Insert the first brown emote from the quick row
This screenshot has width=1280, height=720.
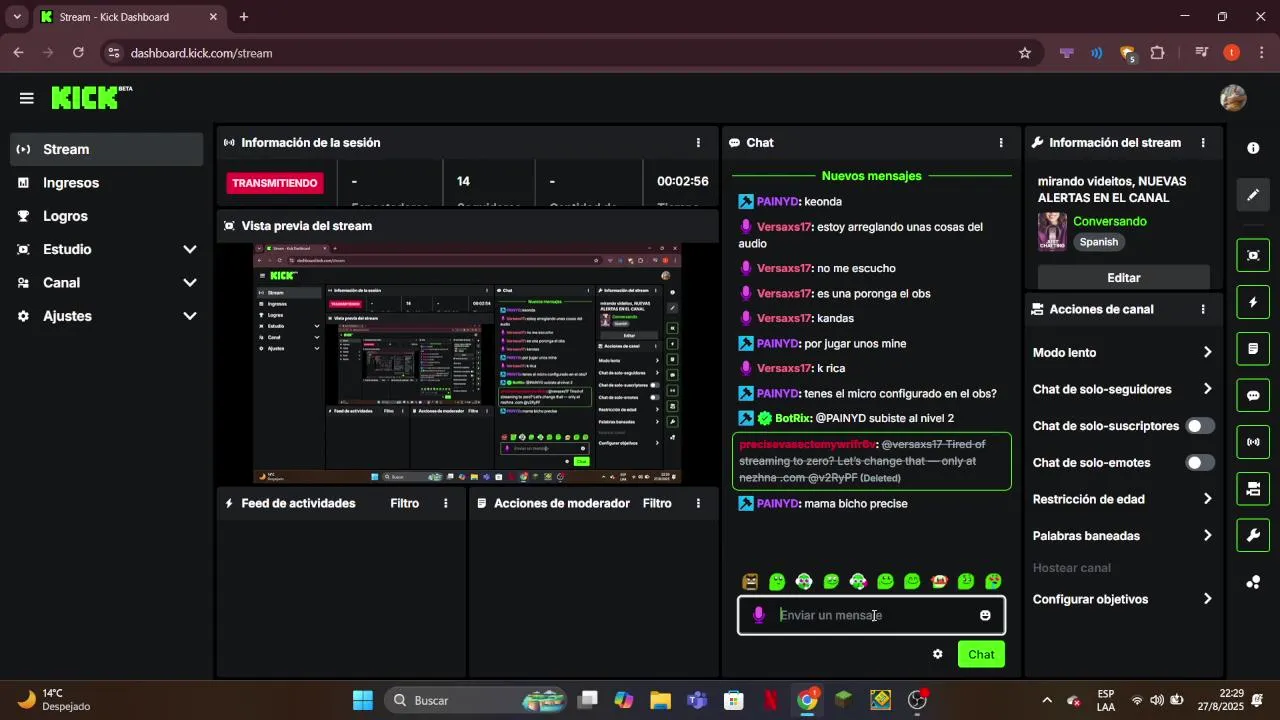point(750,582)
